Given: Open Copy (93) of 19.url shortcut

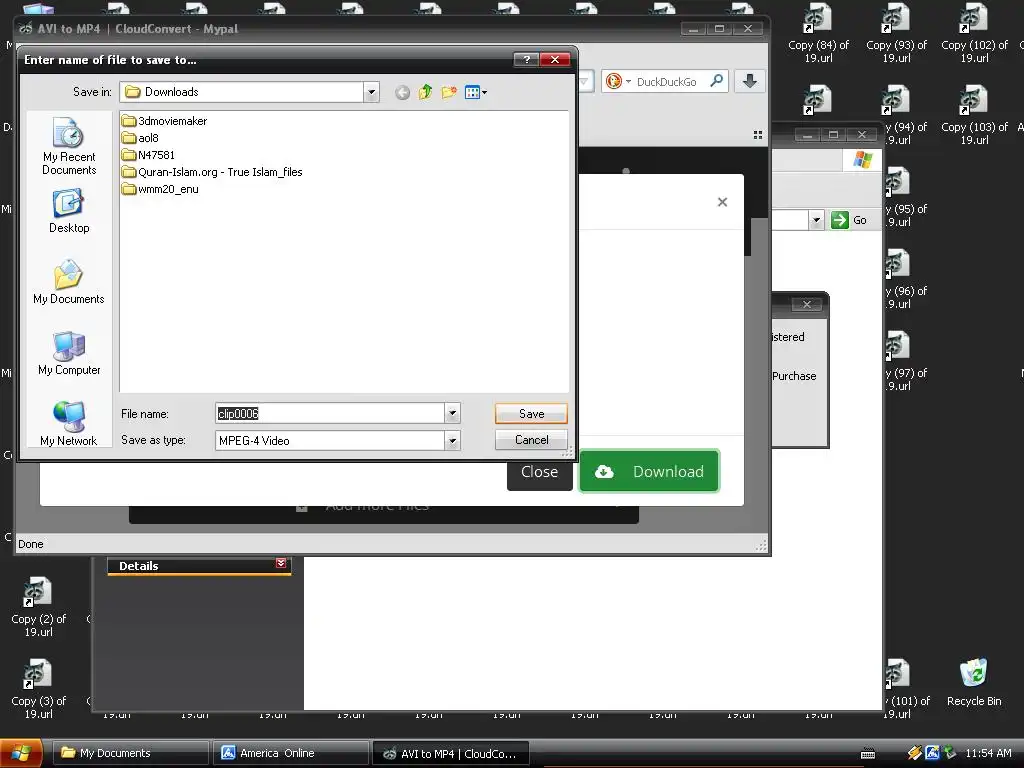Looking at the screenshot, I should point(896,33).
